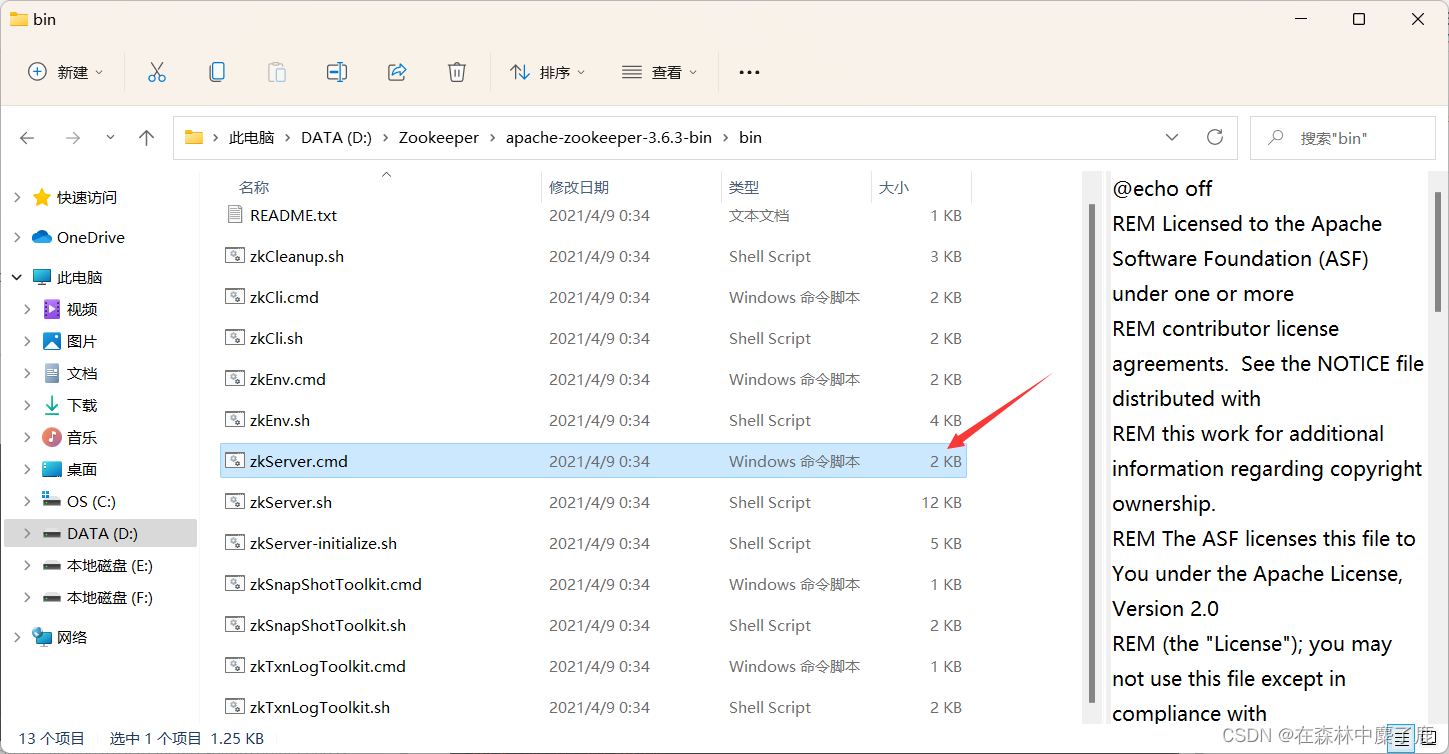Click the search "bin" input box
This screenshot has height=754, width=1449.
tap(1343, 137)
